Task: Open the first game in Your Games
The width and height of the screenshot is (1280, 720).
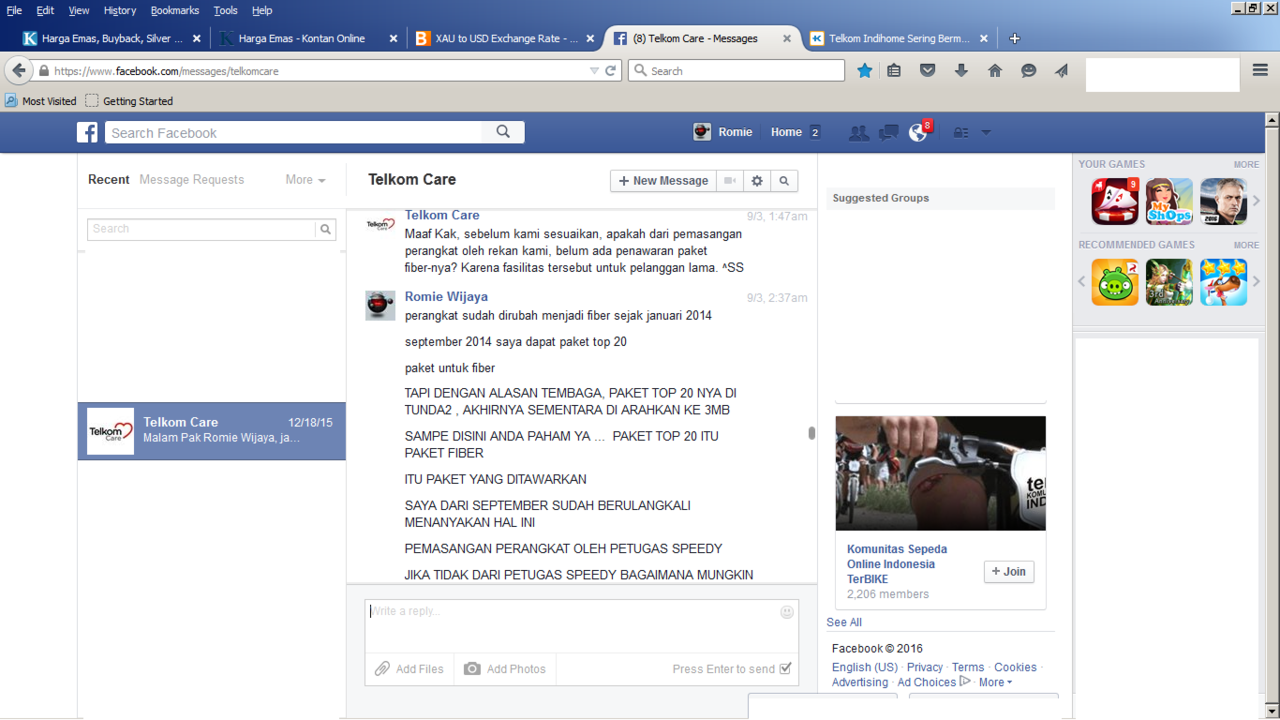Action: click(x=1115, y=202)
